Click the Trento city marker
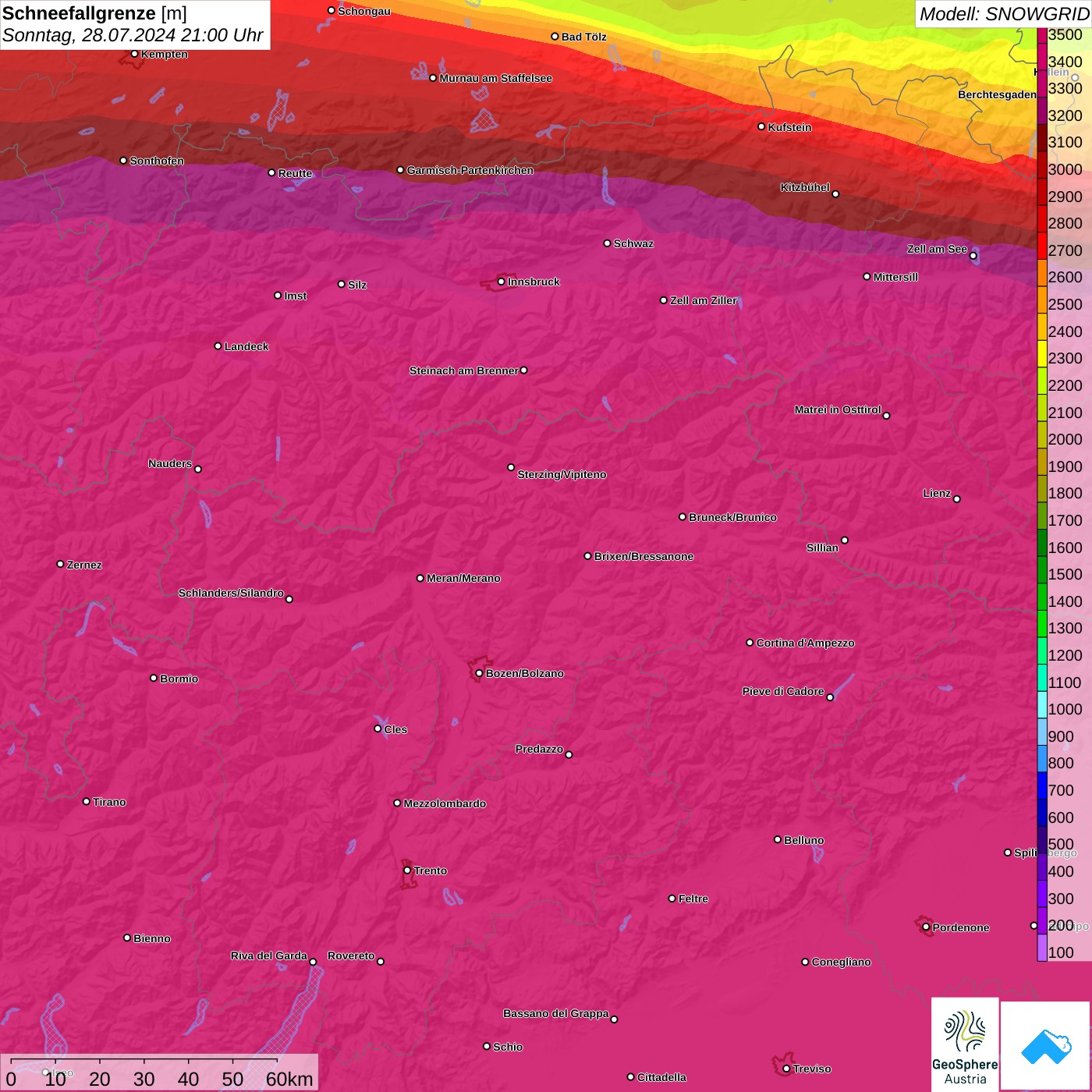Image resolution: width=1092 pixels, height=1092 pixels. pyautogui.click(x=407, y=870)
